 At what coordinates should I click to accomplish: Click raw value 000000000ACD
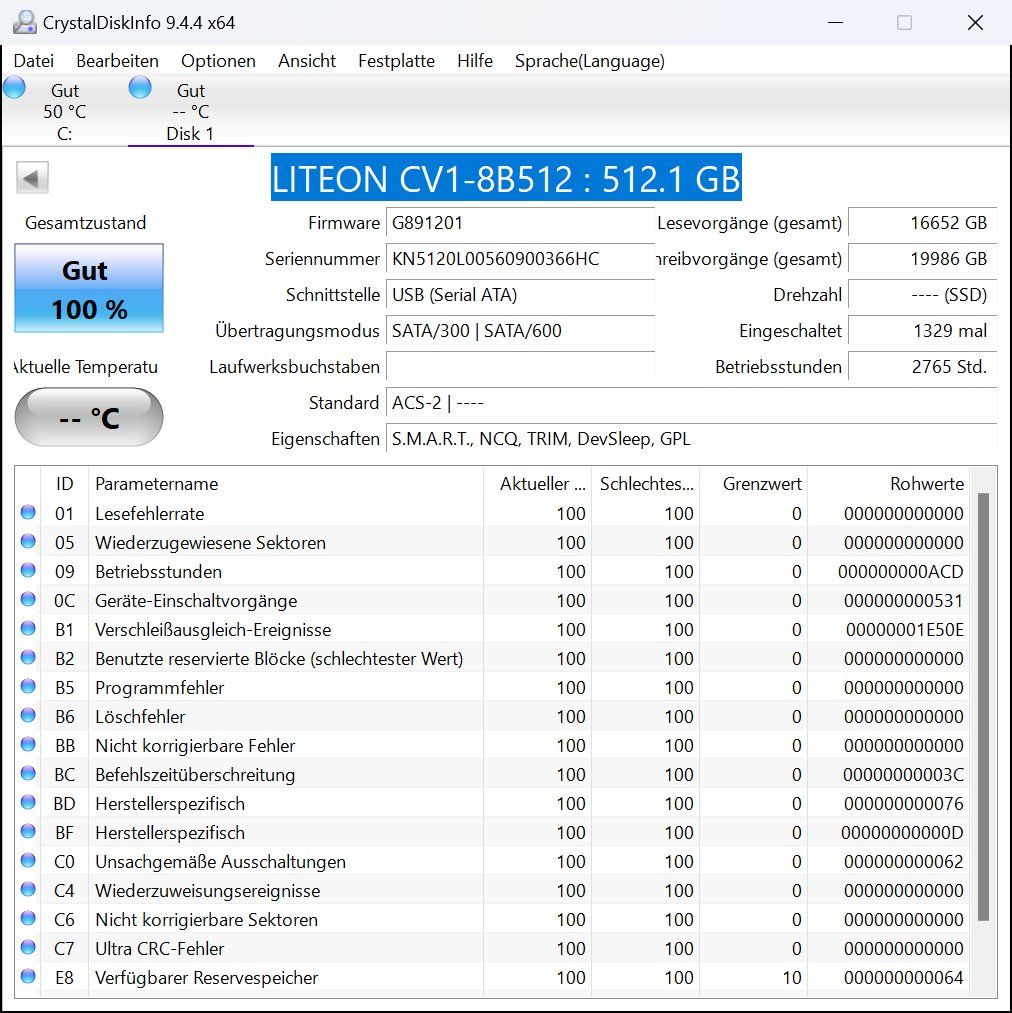(900, 572)
